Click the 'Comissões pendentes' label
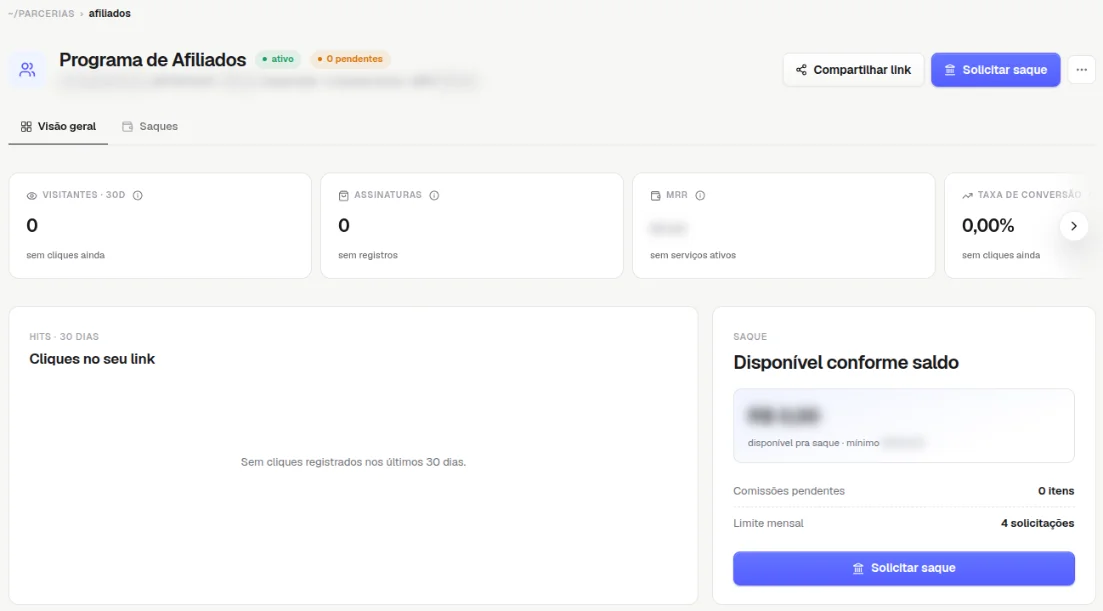1103x611 pixels. click(x=789, y=491)
